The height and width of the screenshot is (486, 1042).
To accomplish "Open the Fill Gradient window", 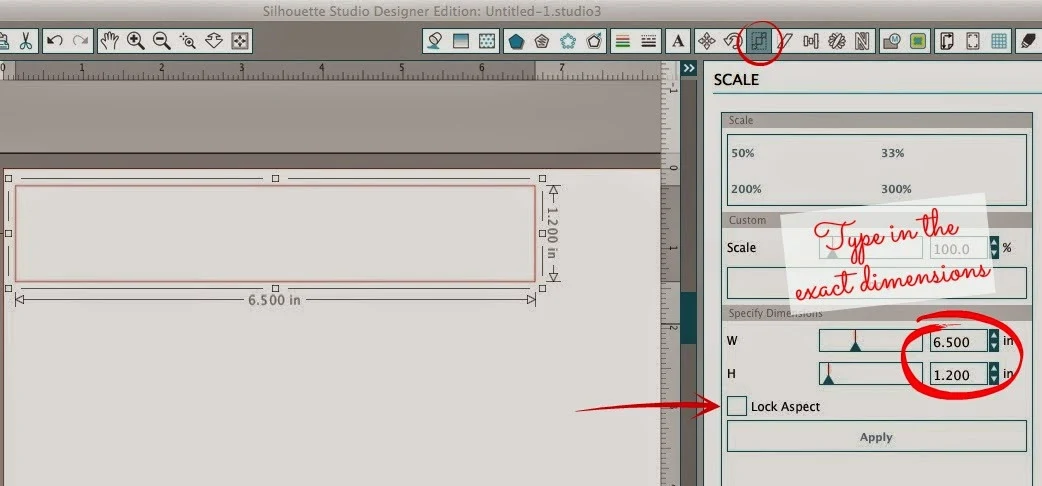I will [461, 41].
